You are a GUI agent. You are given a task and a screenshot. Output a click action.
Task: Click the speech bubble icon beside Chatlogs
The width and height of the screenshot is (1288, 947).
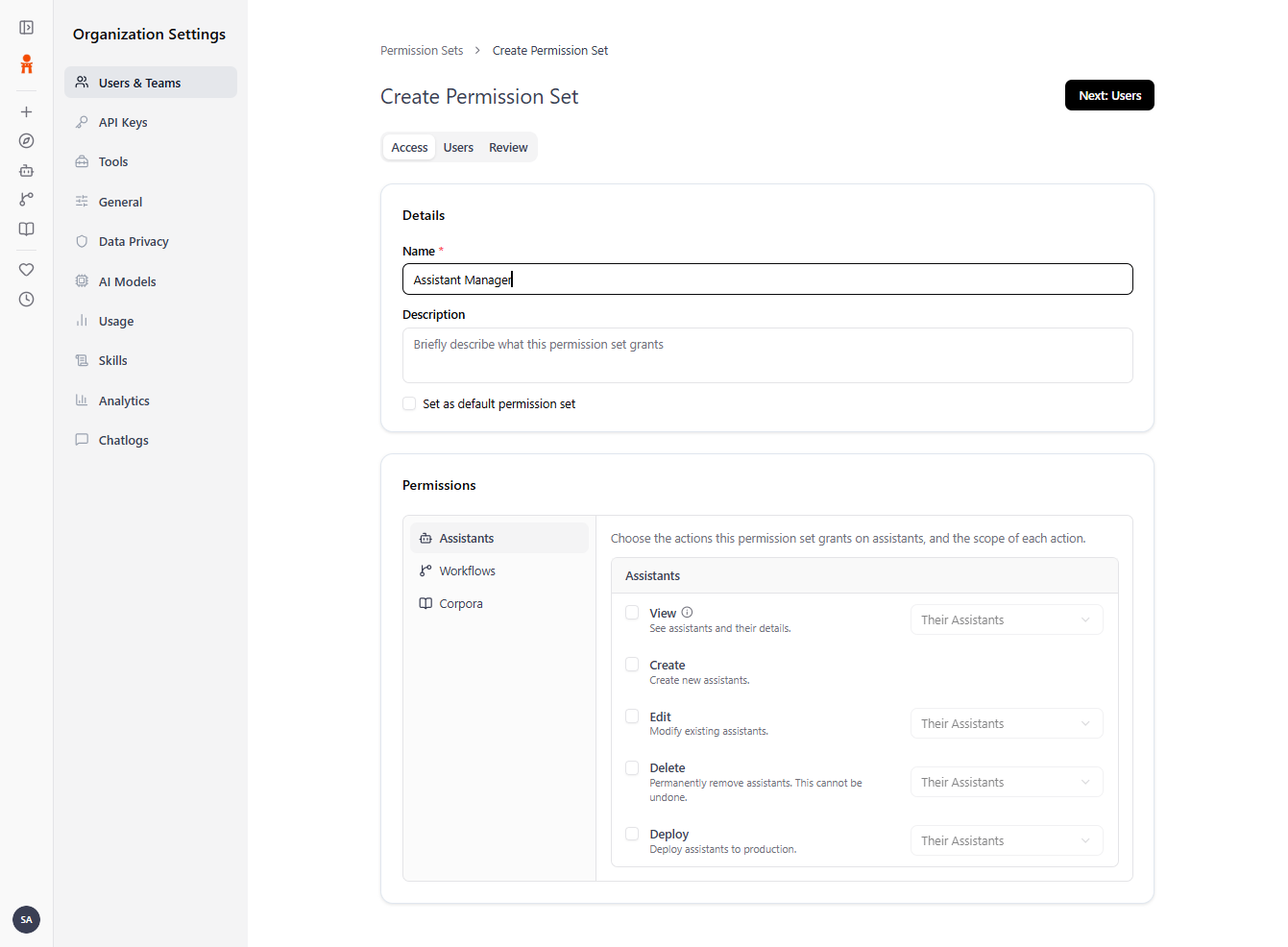82,440
